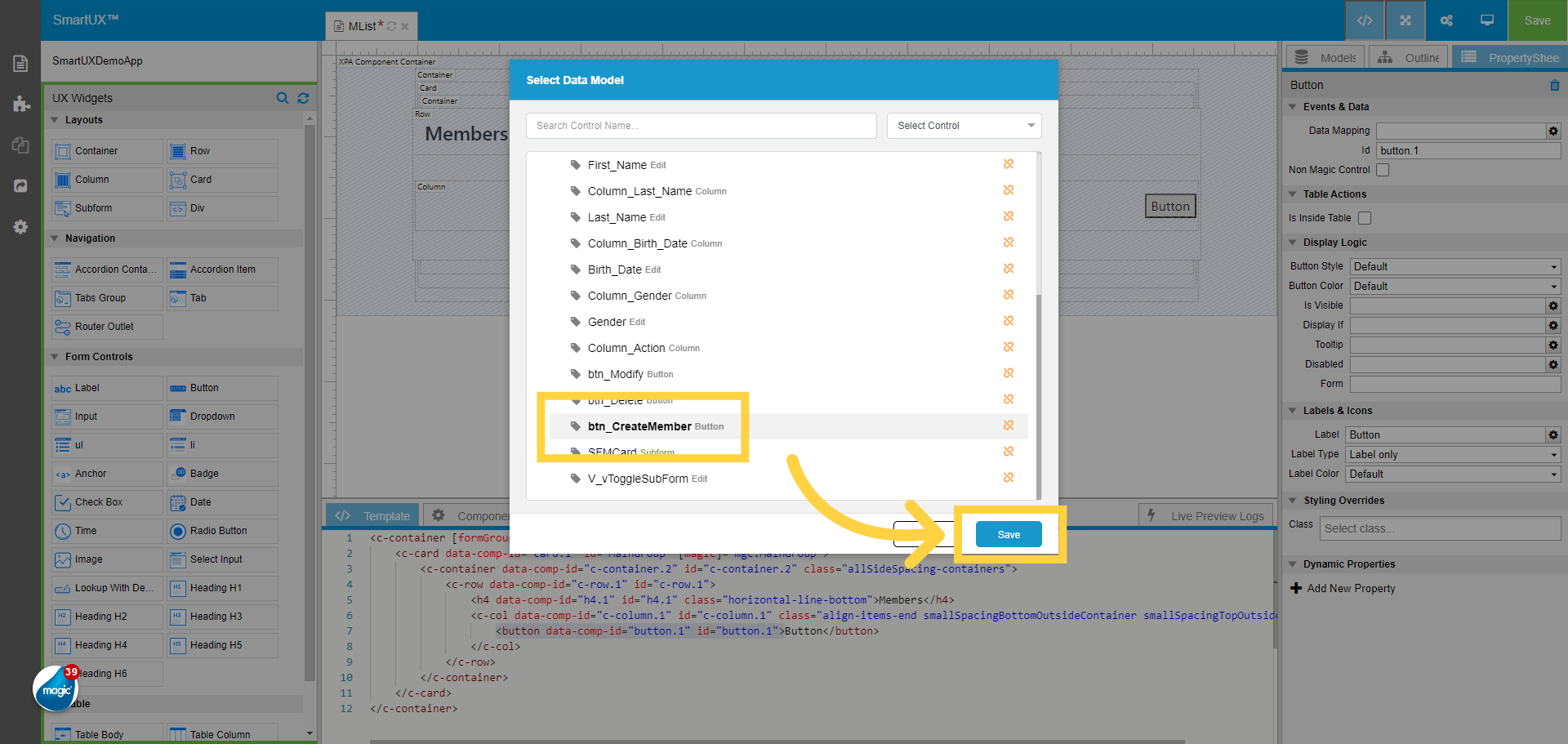Click the gear settings icon in left sidebar
The height and width of the screenshot is (744, 1568).
pos(20,227)
